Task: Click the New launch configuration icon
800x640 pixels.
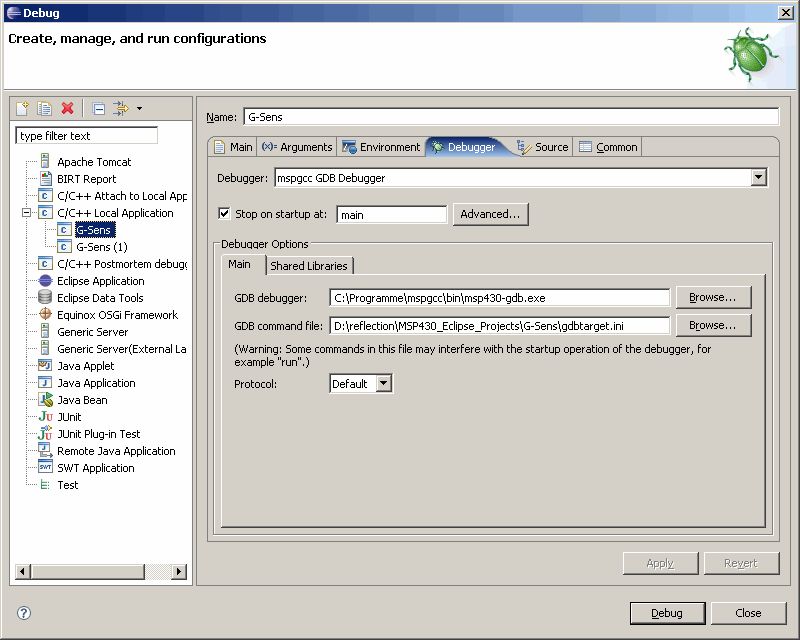Action: click(x=22, y=108)
